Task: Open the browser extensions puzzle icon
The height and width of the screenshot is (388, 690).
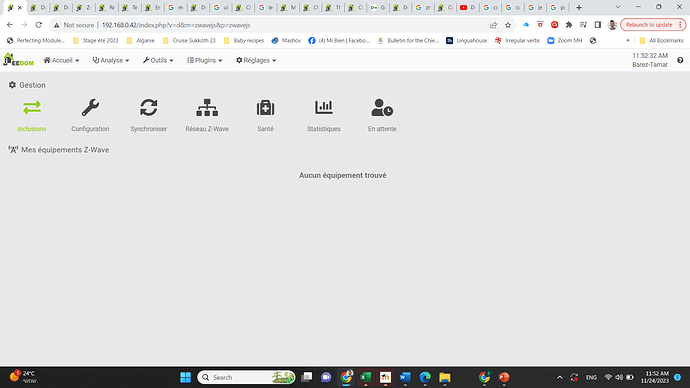Action: pos(569,25)
